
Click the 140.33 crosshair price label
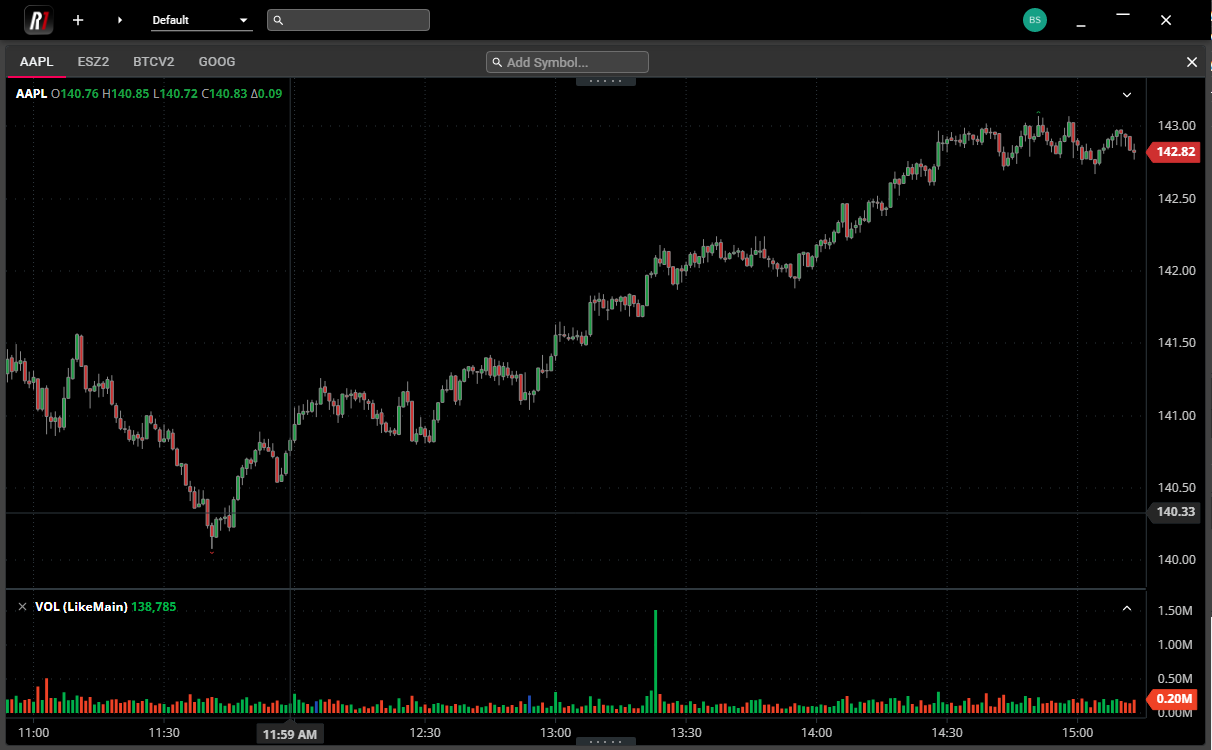1173,512
